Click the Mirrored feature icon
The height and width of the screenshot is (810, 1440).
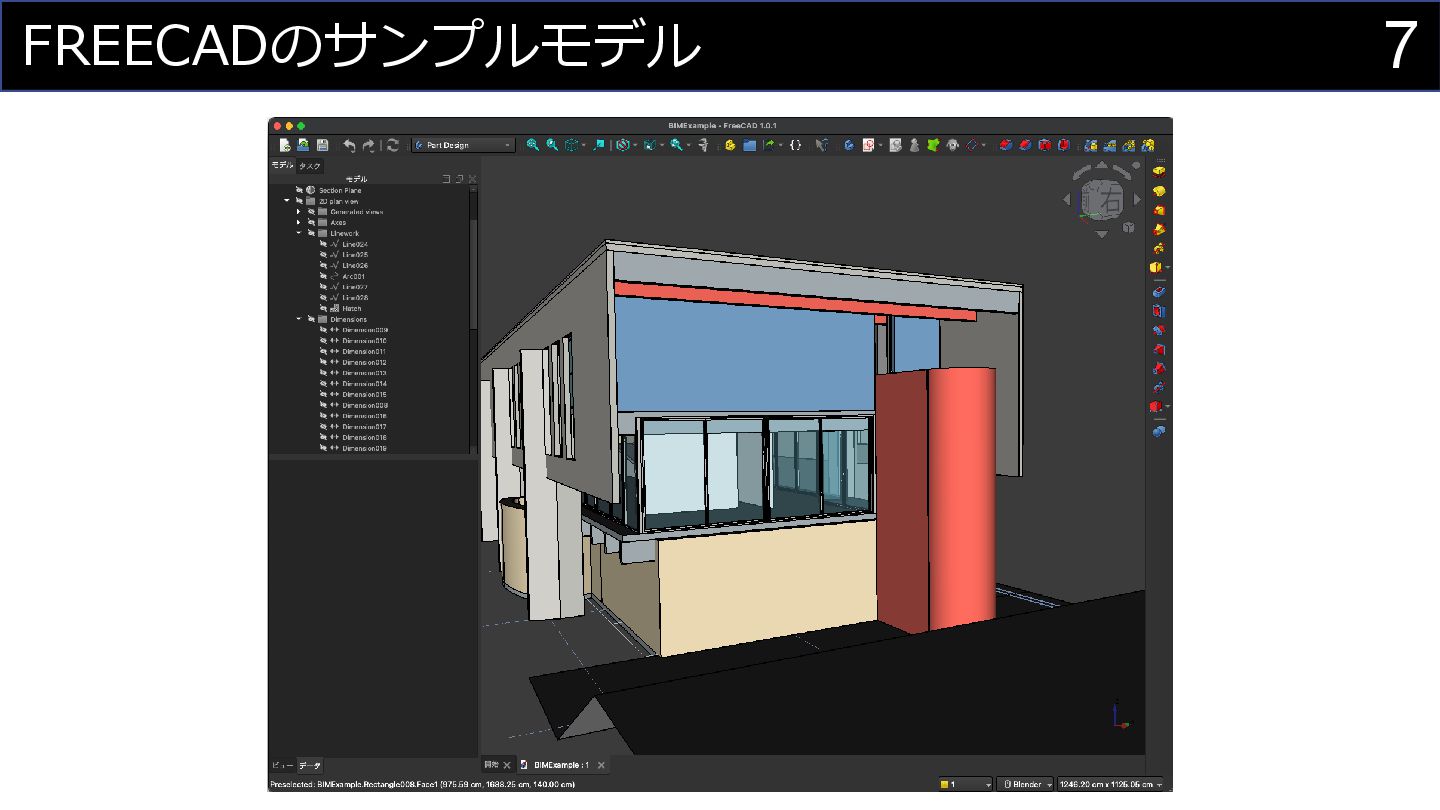pyautogui.click(x=1090, y=145)
